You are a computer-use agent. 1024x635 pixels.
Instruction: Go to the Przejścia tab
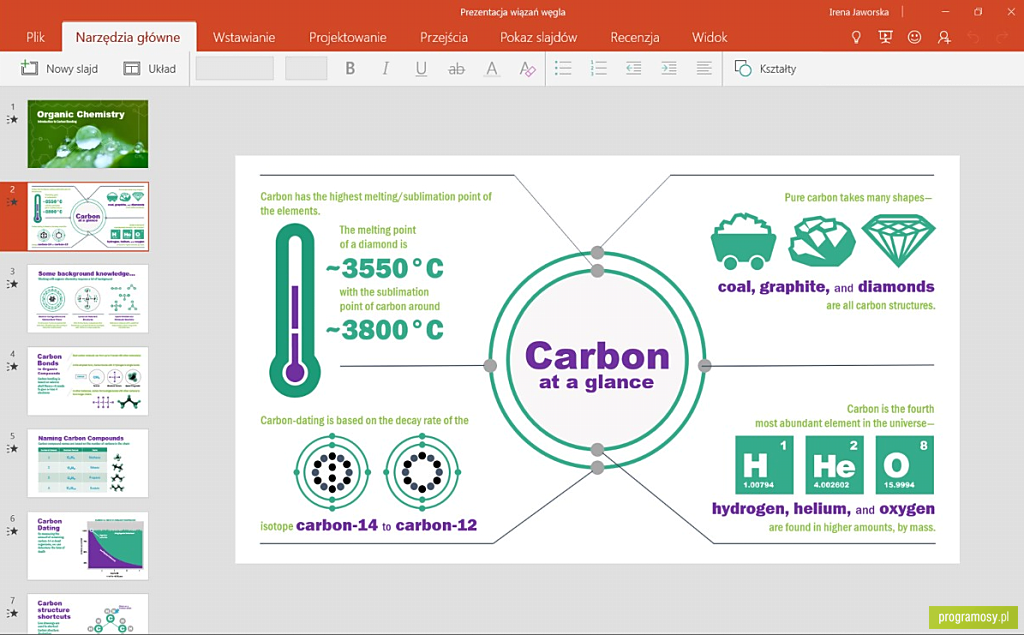tap(443, 37)
